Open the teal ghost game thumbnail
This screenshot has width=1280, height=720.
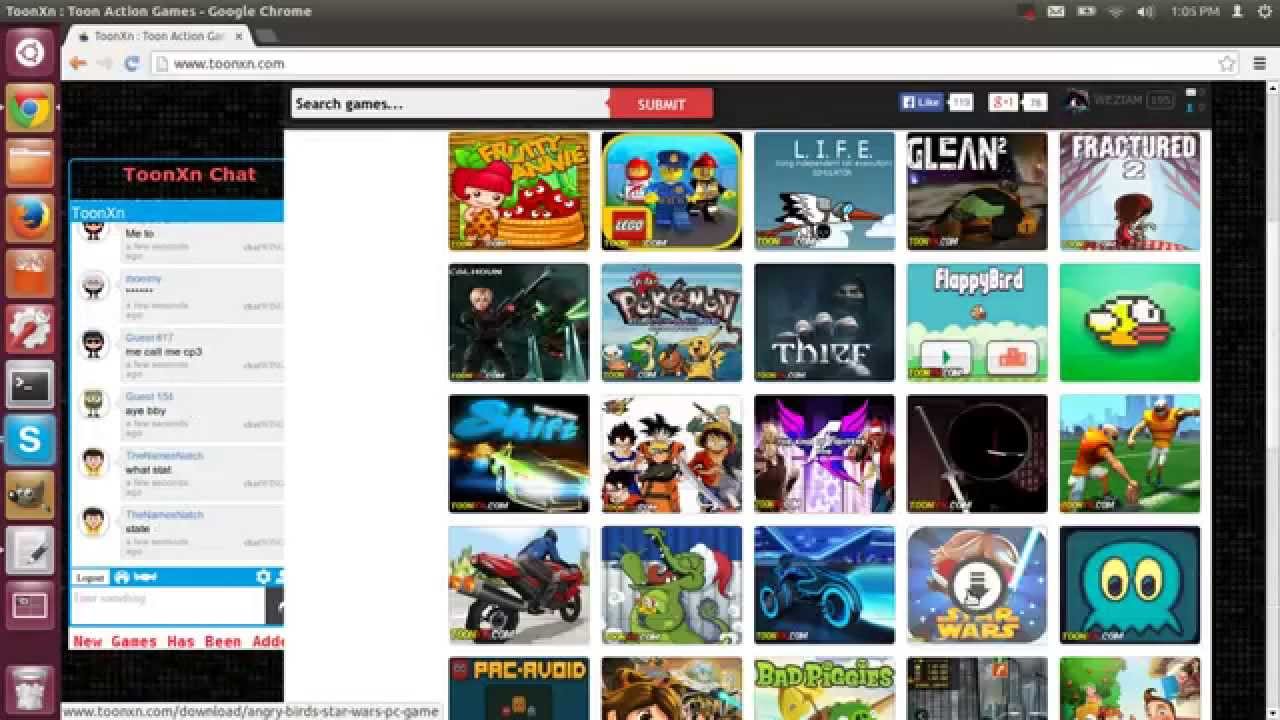coord(1130,585)
